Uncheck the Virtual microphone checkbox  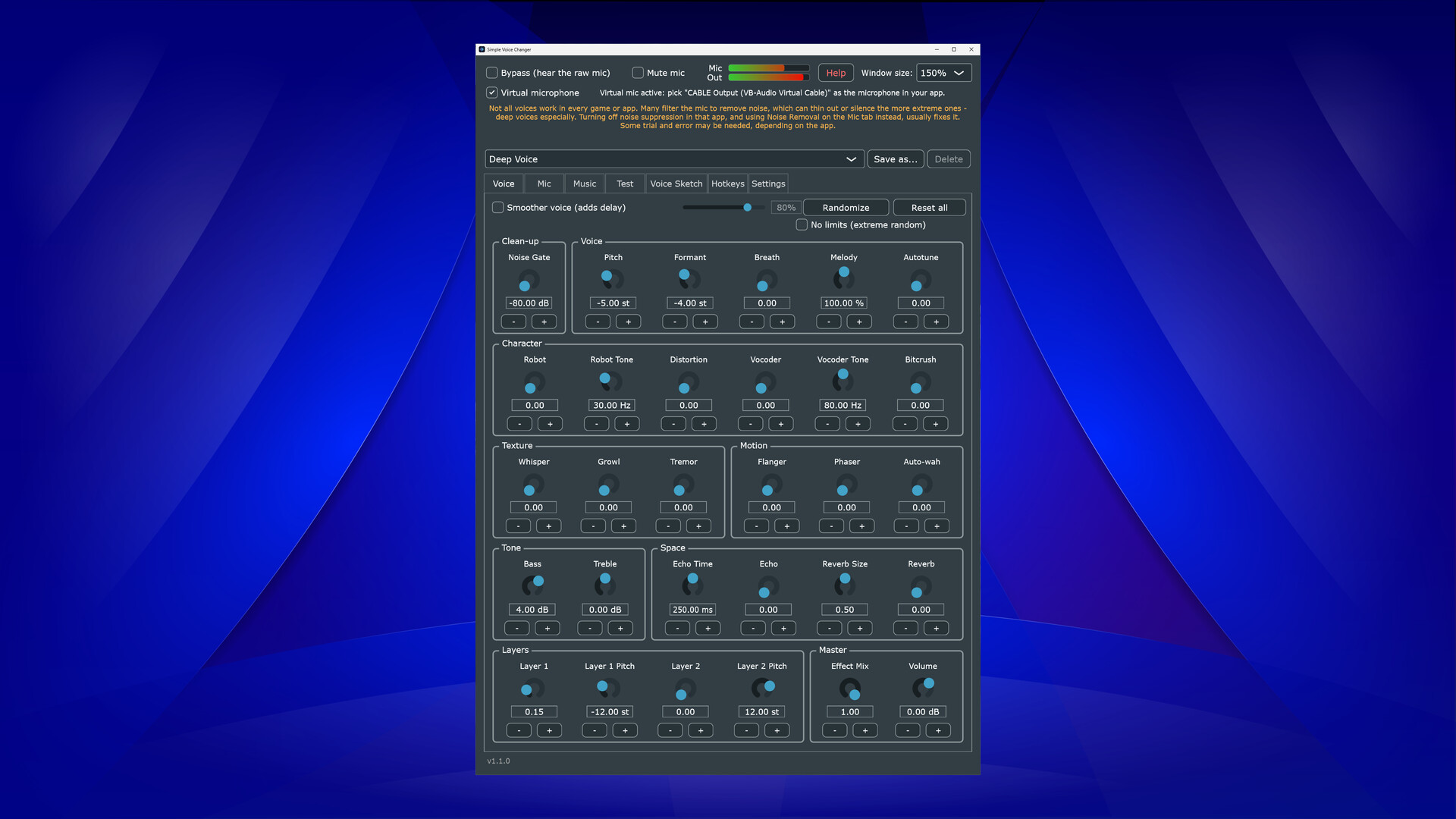pyautogui.click(x=491, y=93)
